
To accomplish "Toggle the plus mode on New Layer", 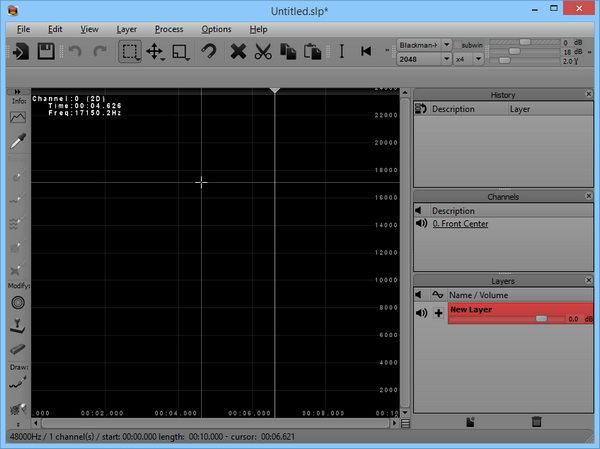I will click(x=438, y=313).
